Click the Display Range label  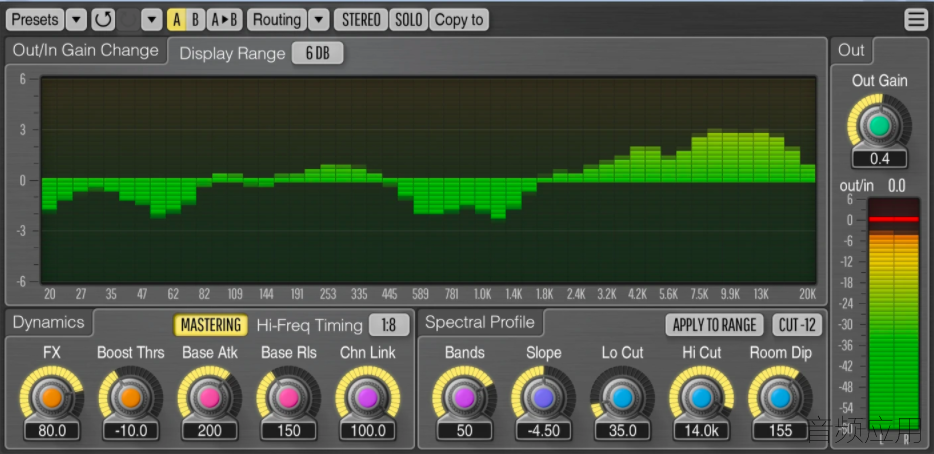232,54
